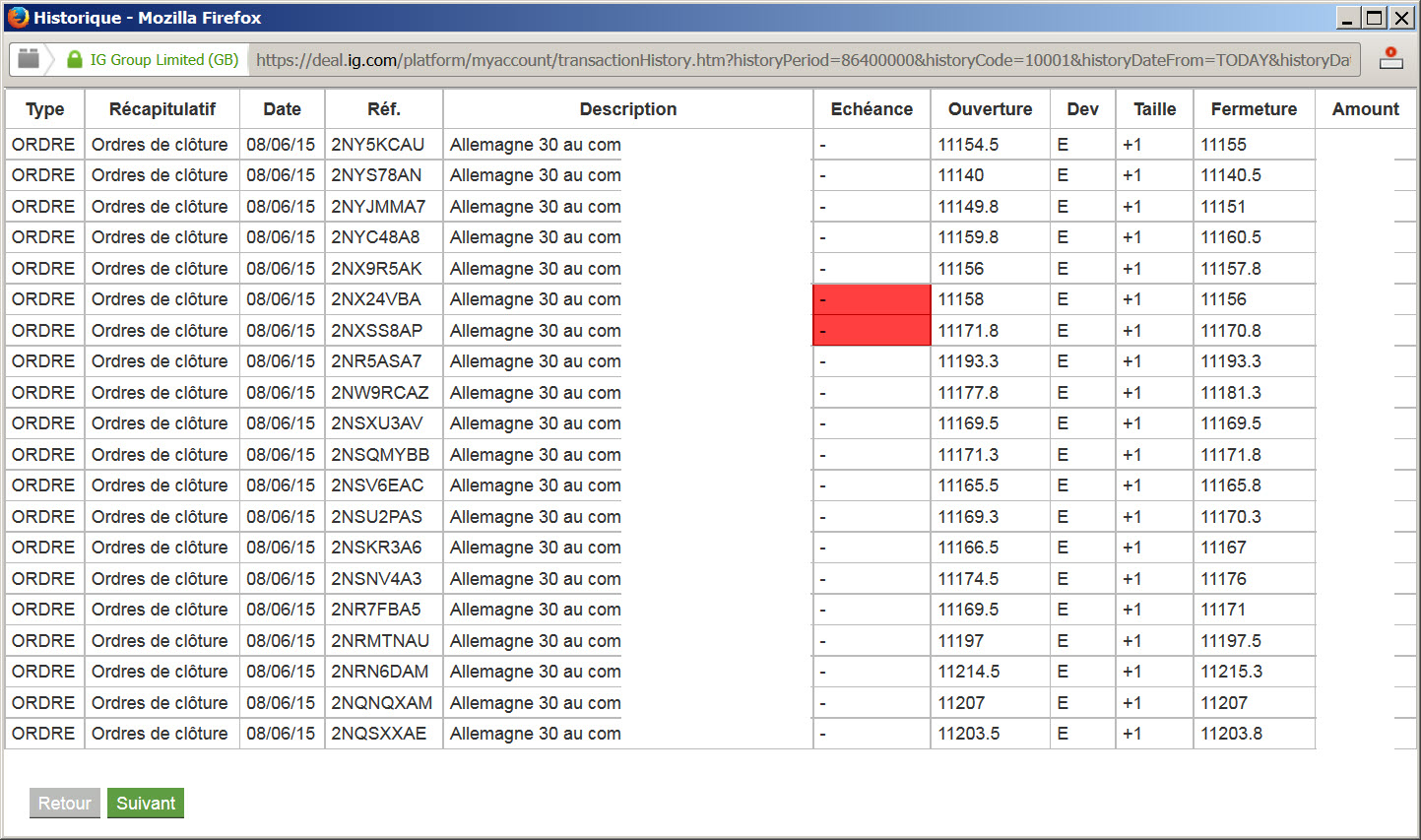Select reference 2NYC48A8
Image resolution: width=1421 pixels, height=840 pixels.
coord(375,237)
